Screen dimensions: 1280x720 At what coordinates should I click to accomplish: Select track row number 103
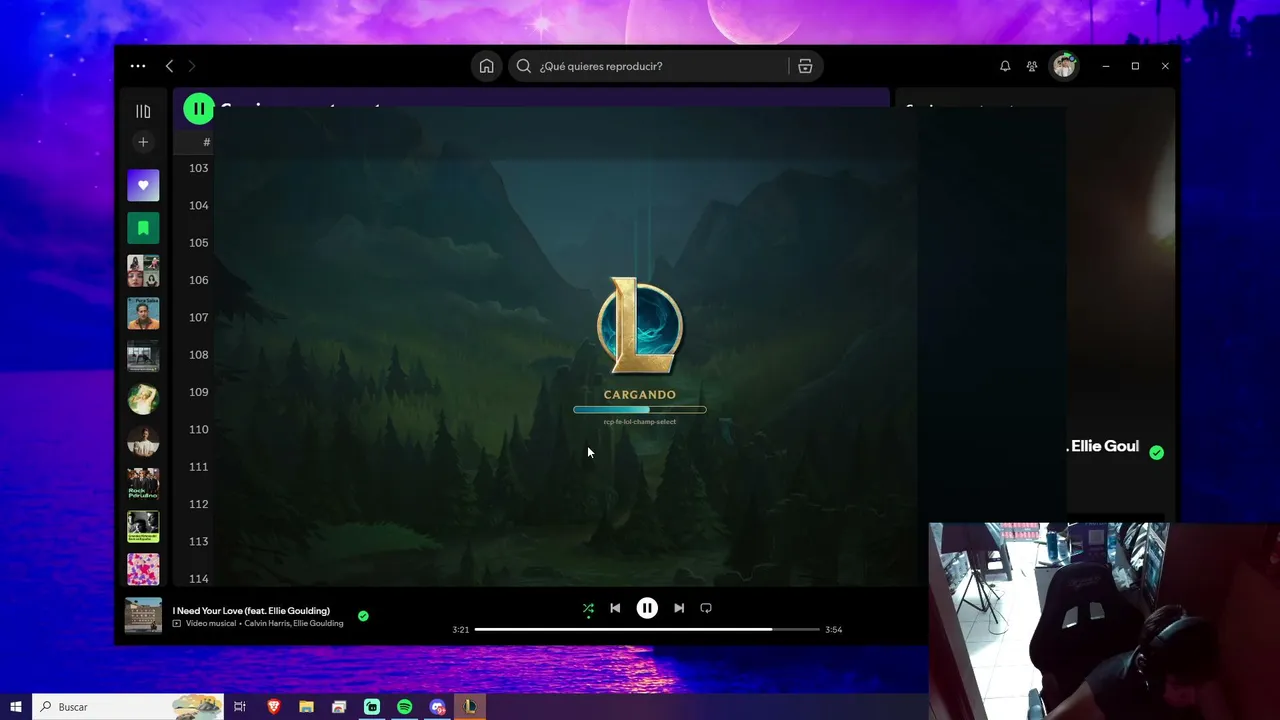198,168
